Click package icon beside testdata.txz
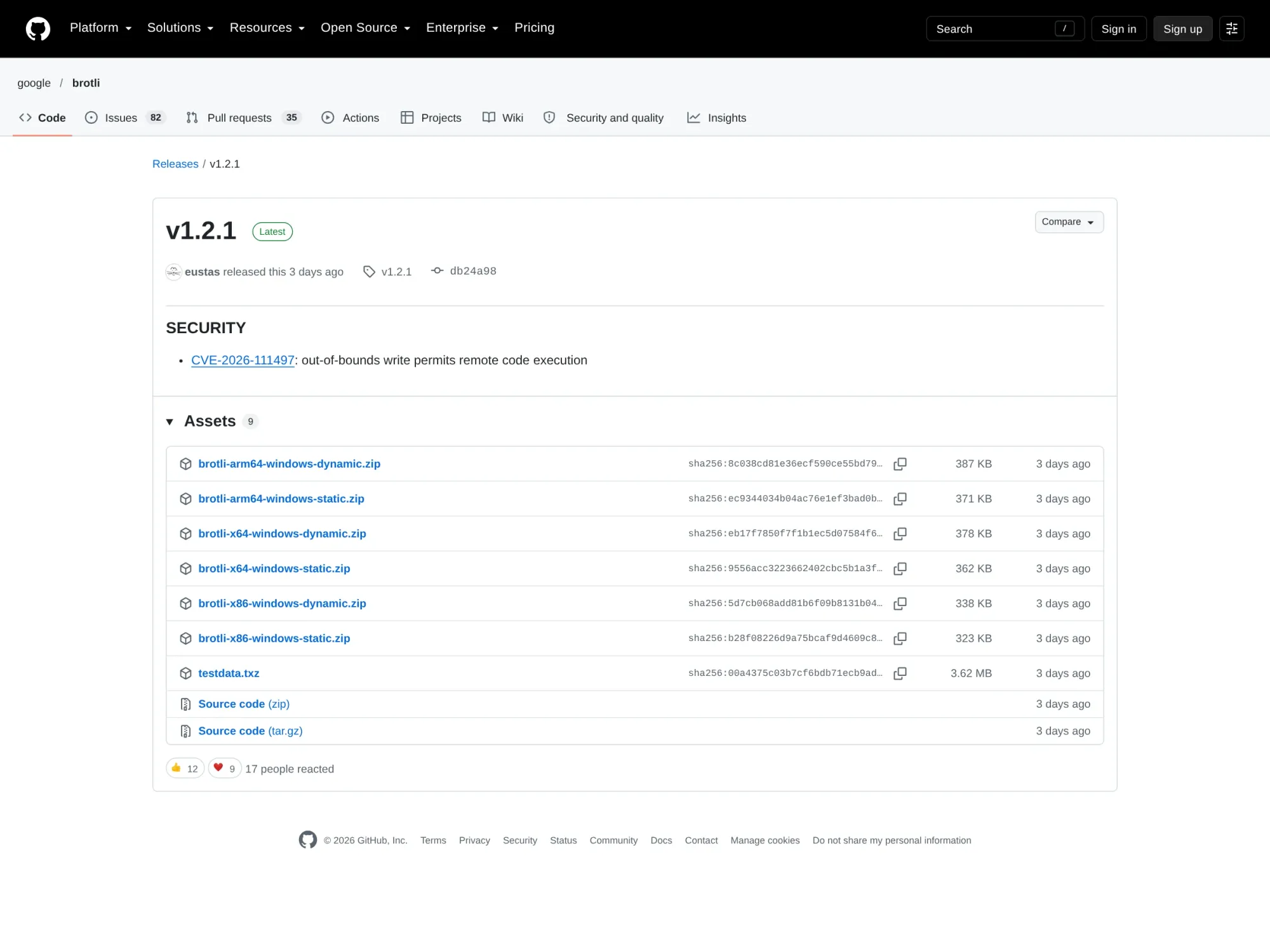The width and height of the screenshot is (1270, 952). click(185, 673)
